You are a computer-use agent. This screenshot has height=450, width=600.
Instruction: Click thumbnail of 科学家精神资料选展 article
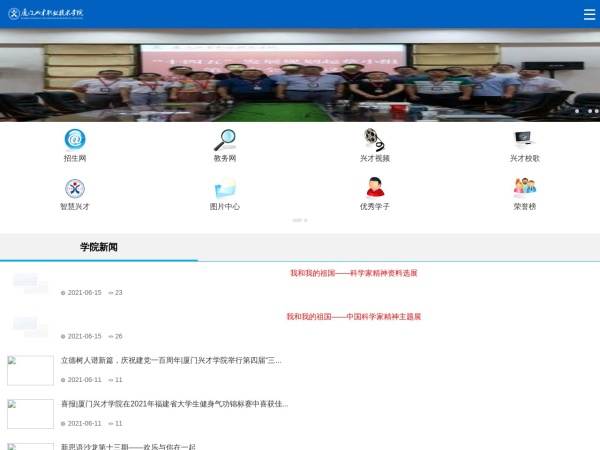coord(30,283)
